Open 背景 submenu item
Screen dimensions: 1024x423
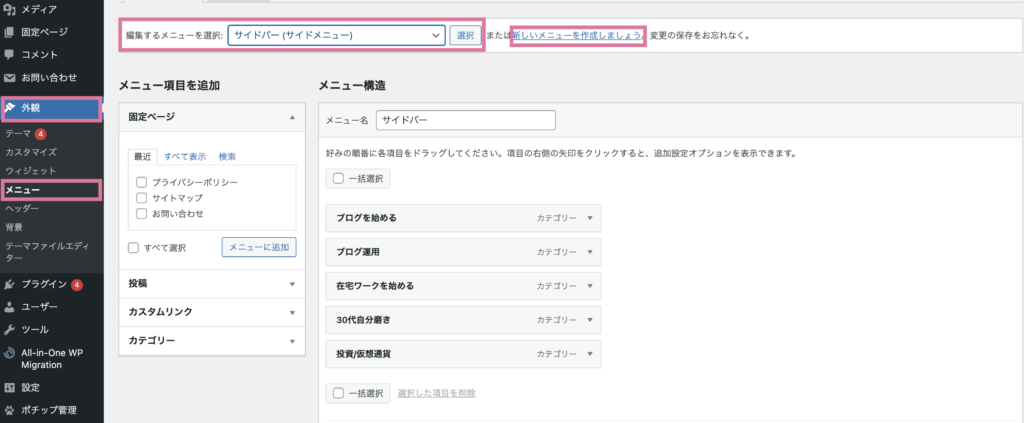pyautogui.click(x=13, y=227)
